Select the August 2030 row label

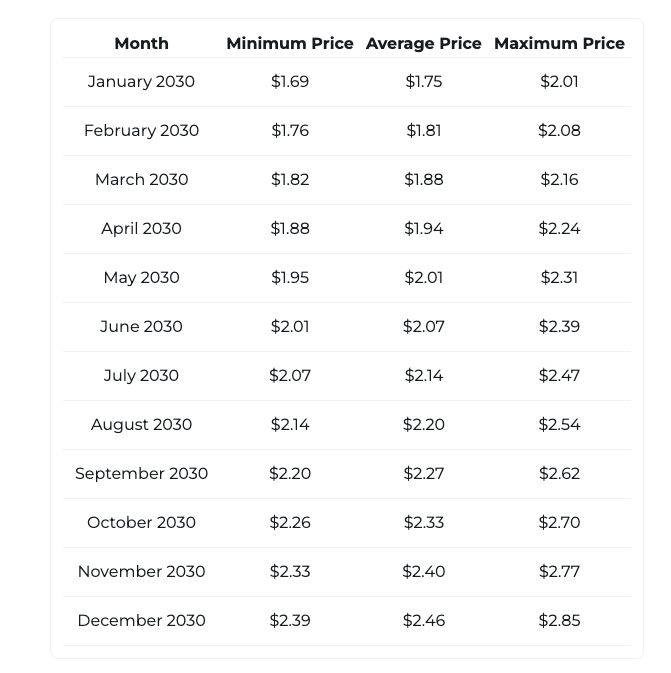pos(141,424)
